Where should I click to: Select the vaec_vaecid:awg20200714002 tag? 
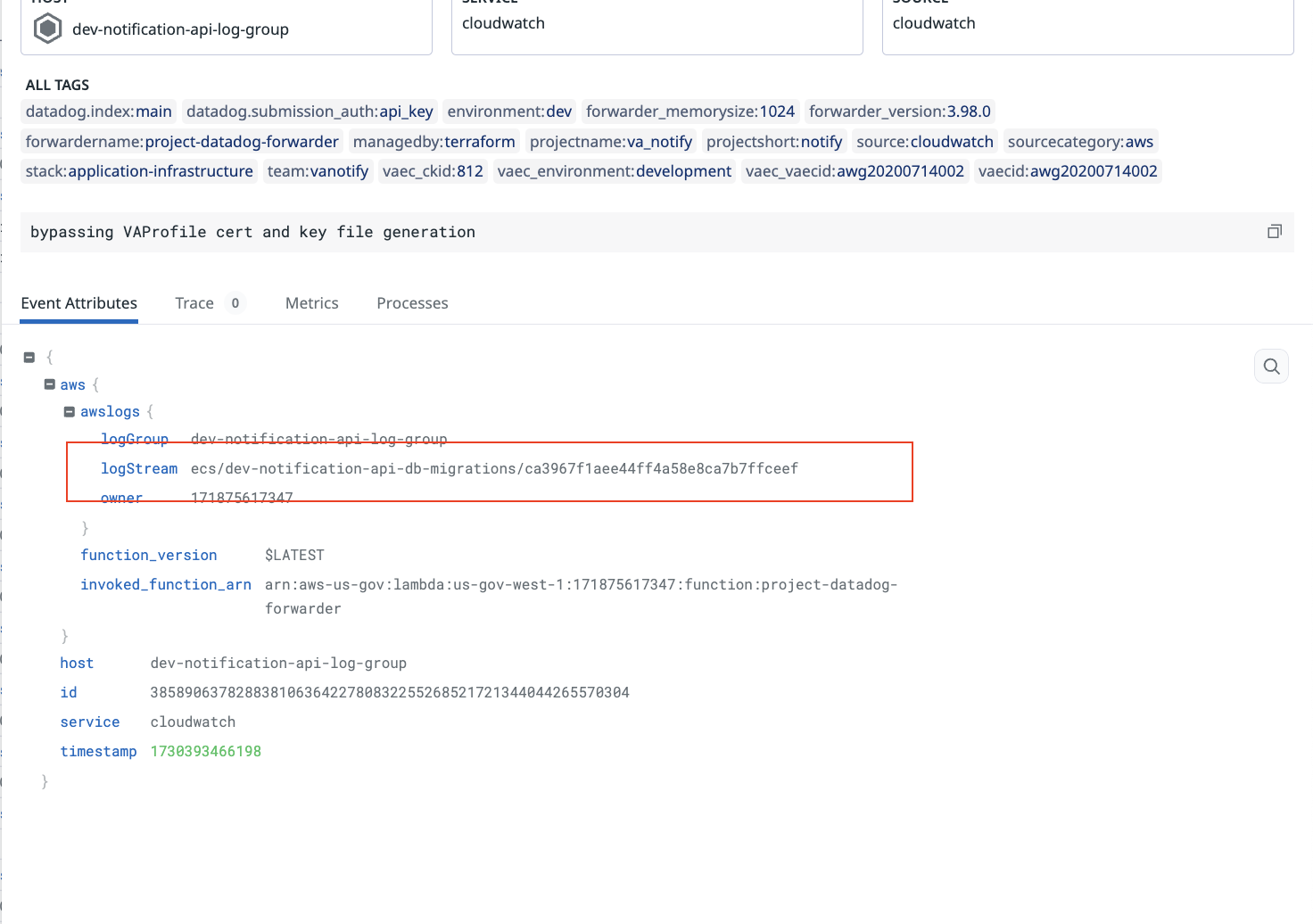coord(855,171)
